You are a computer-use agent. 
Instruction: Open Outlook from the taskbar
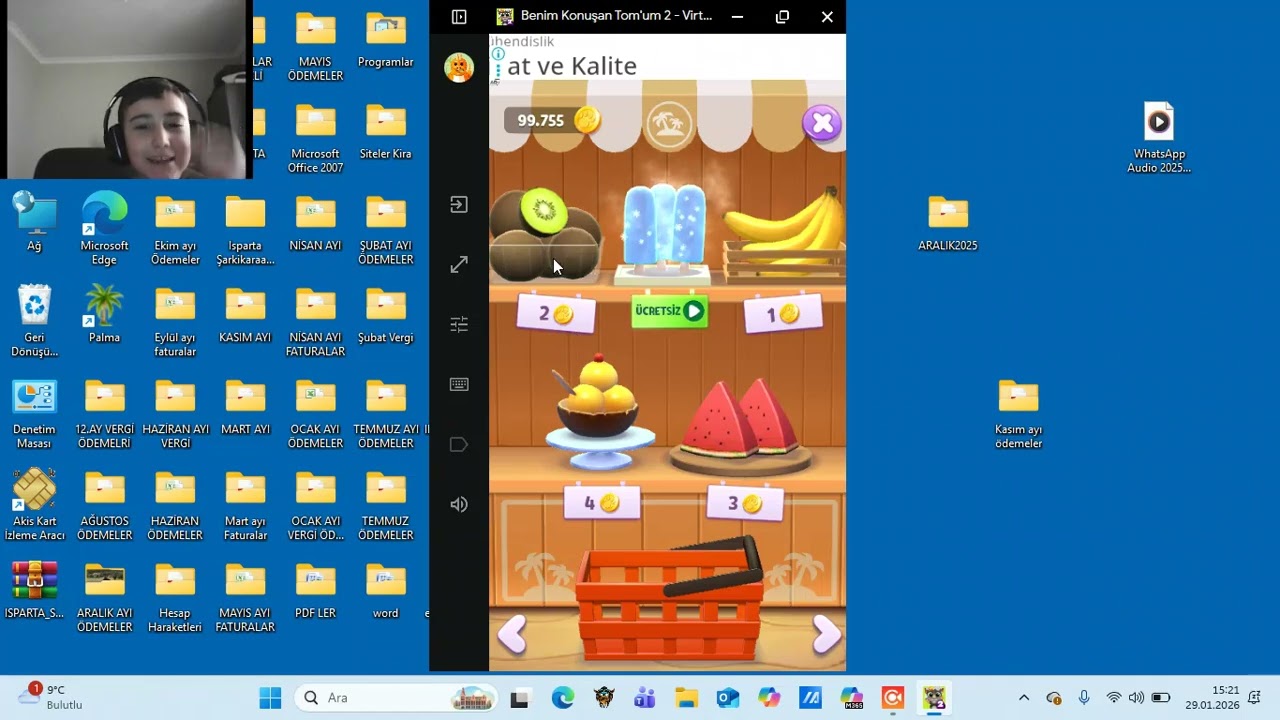[727, 698]
